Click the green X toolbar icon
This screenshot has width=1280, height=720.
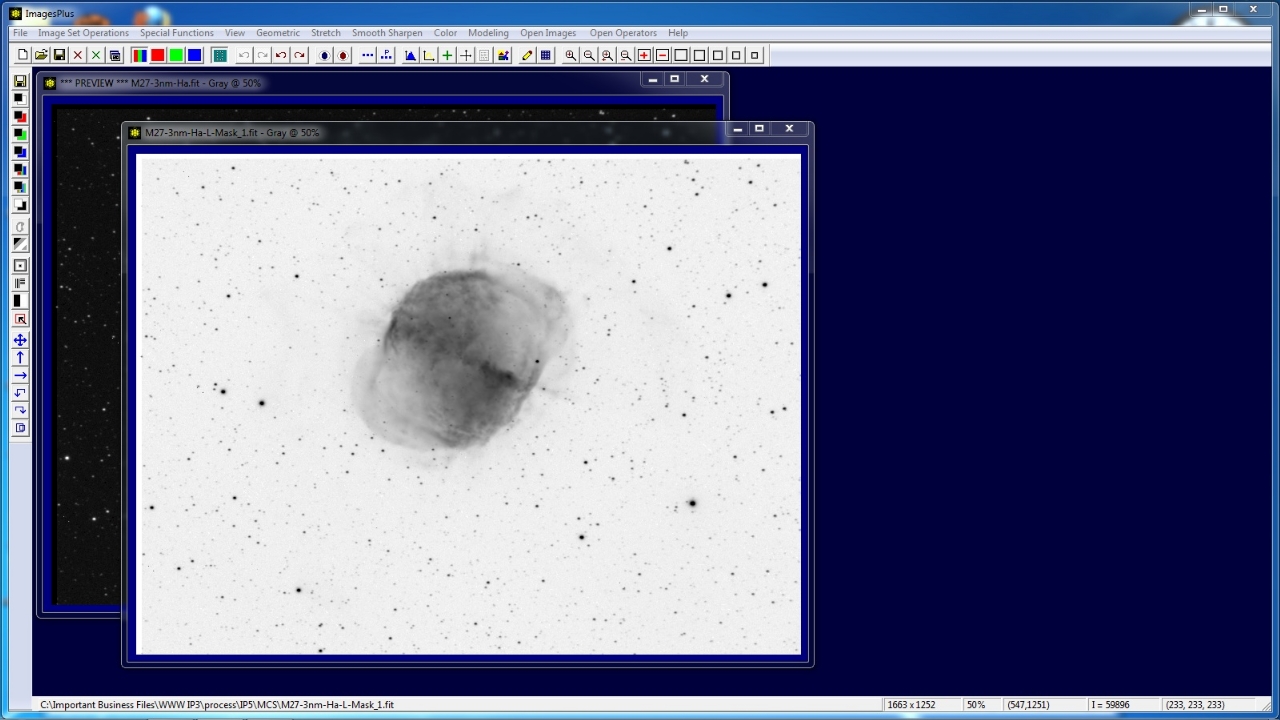click(96, 55)
